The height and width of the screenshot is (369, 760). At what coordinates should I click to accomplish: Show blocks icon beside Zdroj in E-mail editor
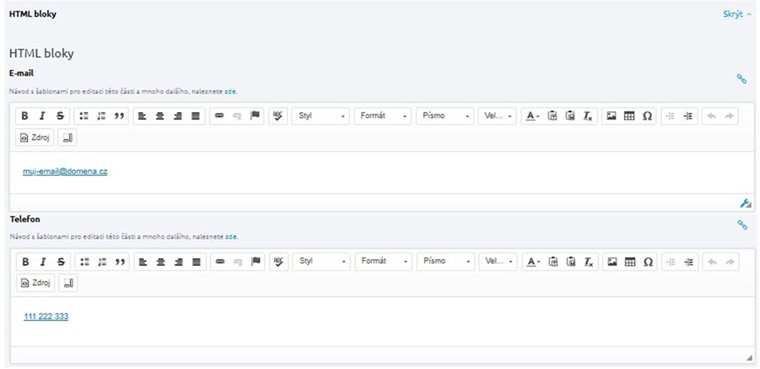67,138
